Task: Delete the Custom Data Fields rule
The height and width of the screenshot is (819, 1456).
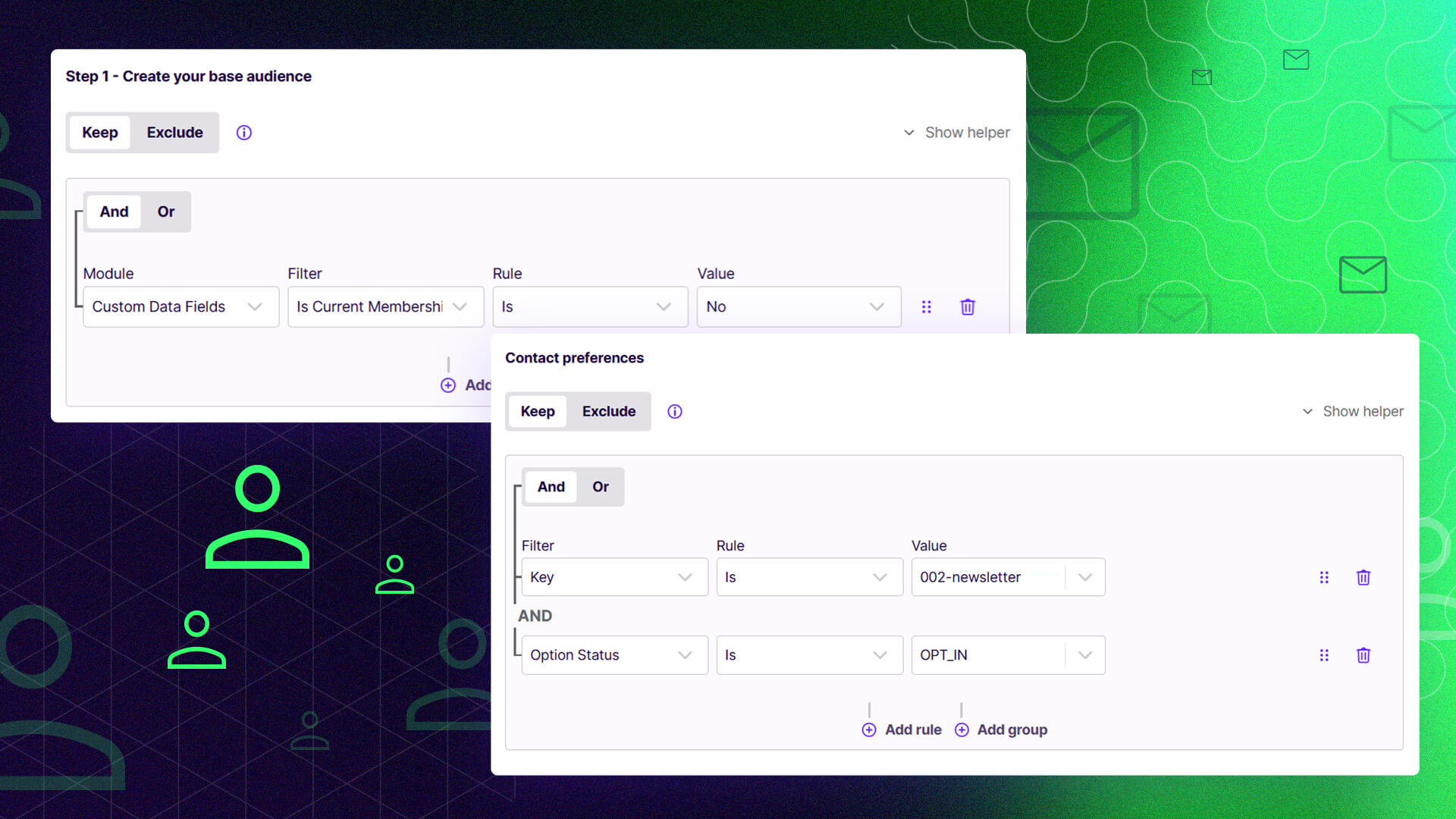Action: pyautogui.click(x=968, y=307)
